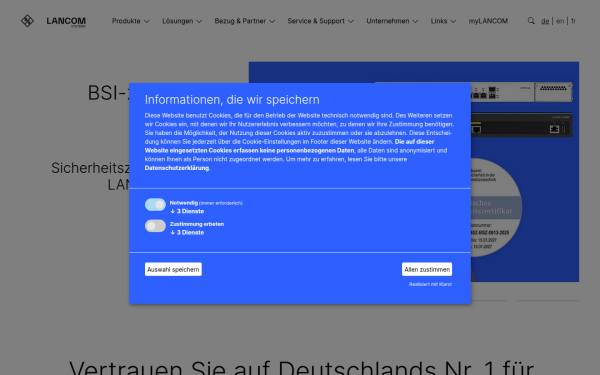Open the Bezug & Partner dropdown
The height and width of the screenshot is (375, 600).
(245, 21)
